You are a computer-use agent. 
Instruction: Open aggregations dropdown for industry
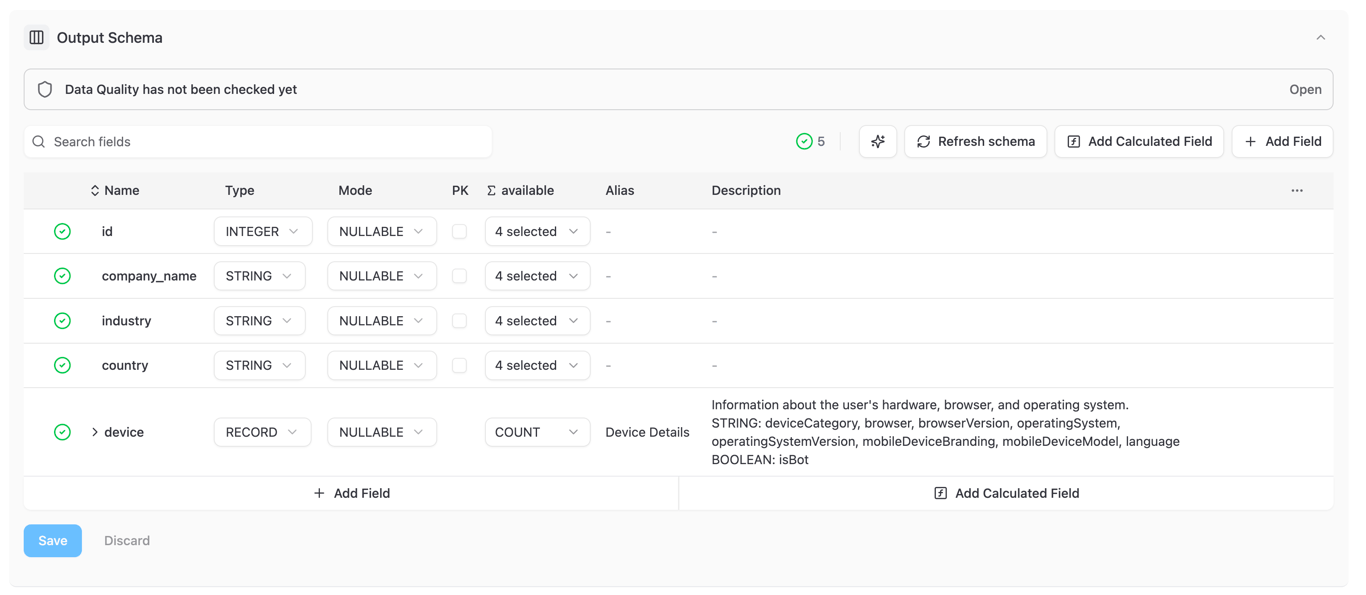pyautogui.click(x=537, y=321)
